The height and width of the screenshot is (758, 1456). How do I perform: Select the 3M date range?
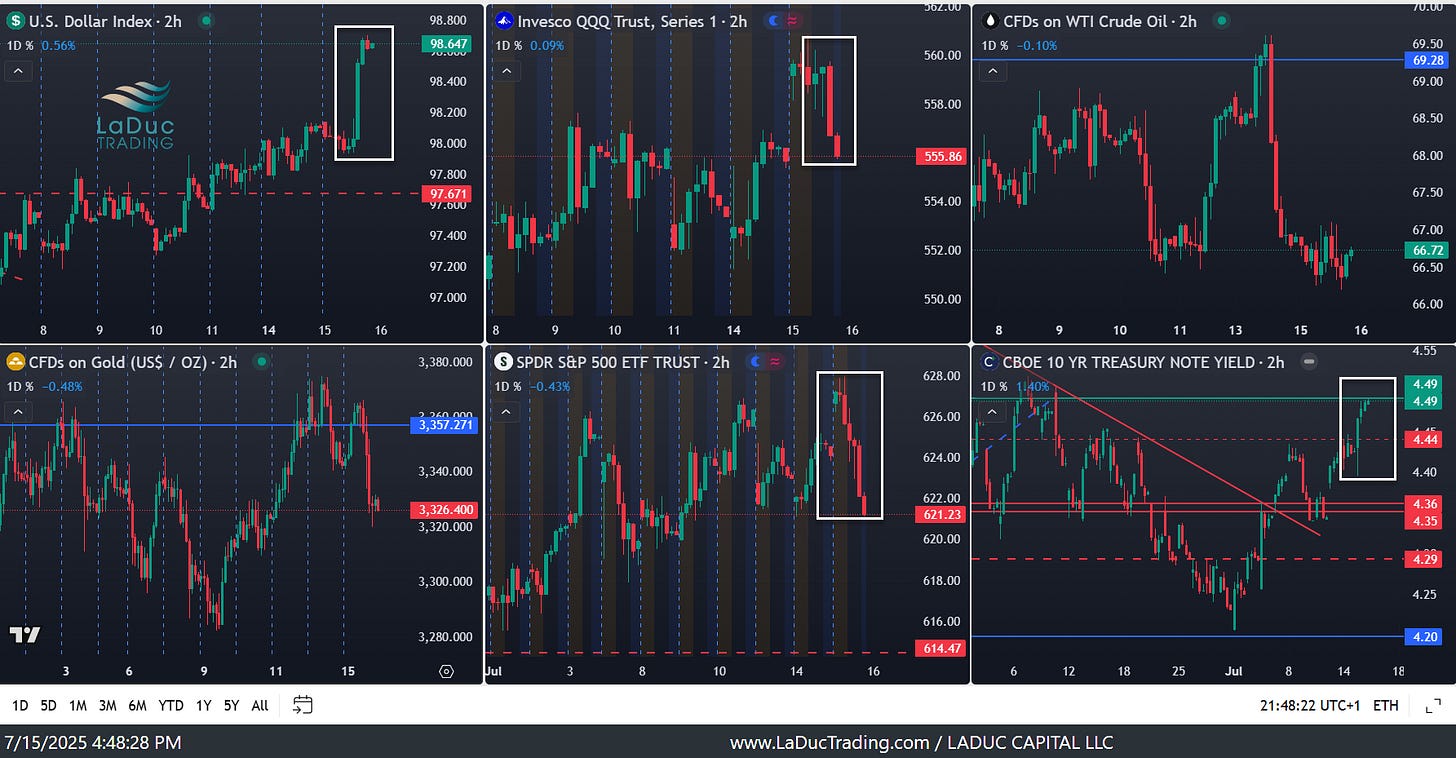107,705
